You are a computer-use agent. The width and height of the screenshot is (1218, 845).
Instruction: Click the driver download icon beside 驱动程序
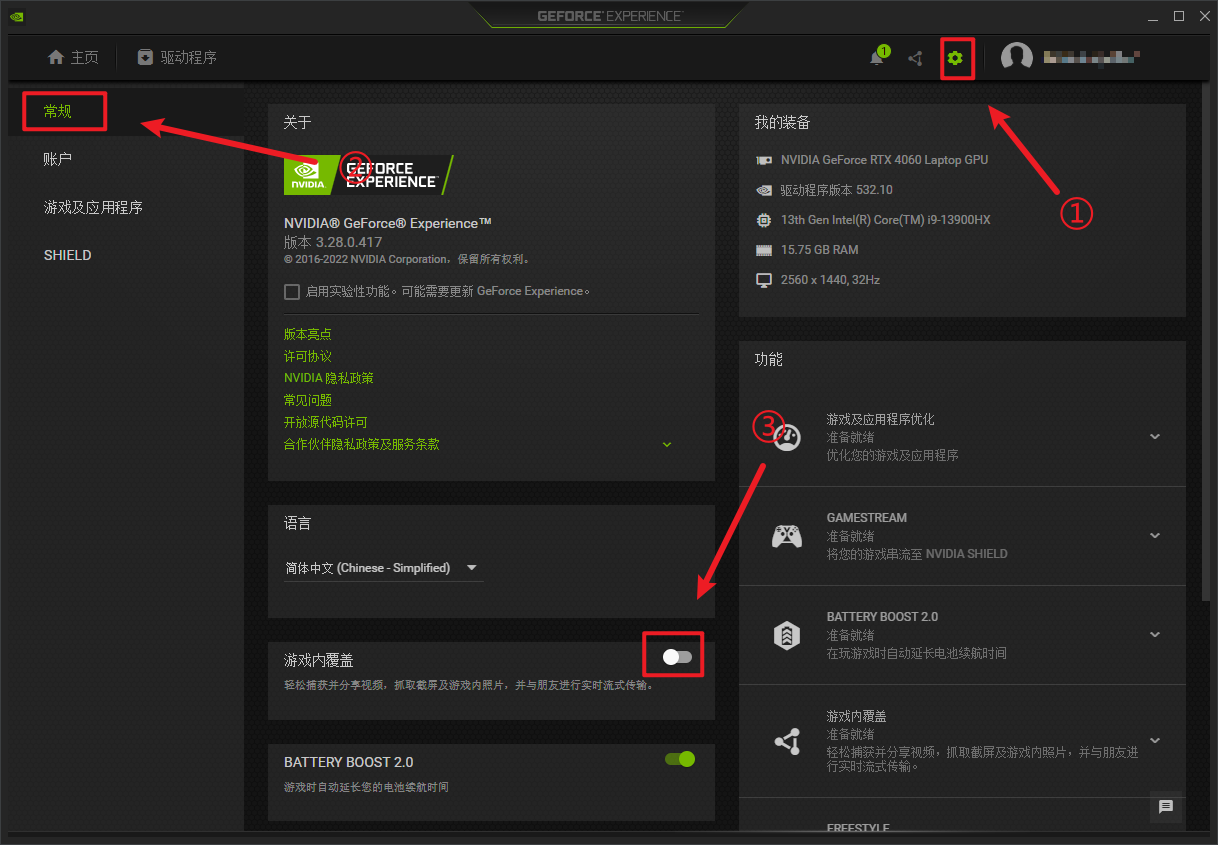click(x=145, y=57)
